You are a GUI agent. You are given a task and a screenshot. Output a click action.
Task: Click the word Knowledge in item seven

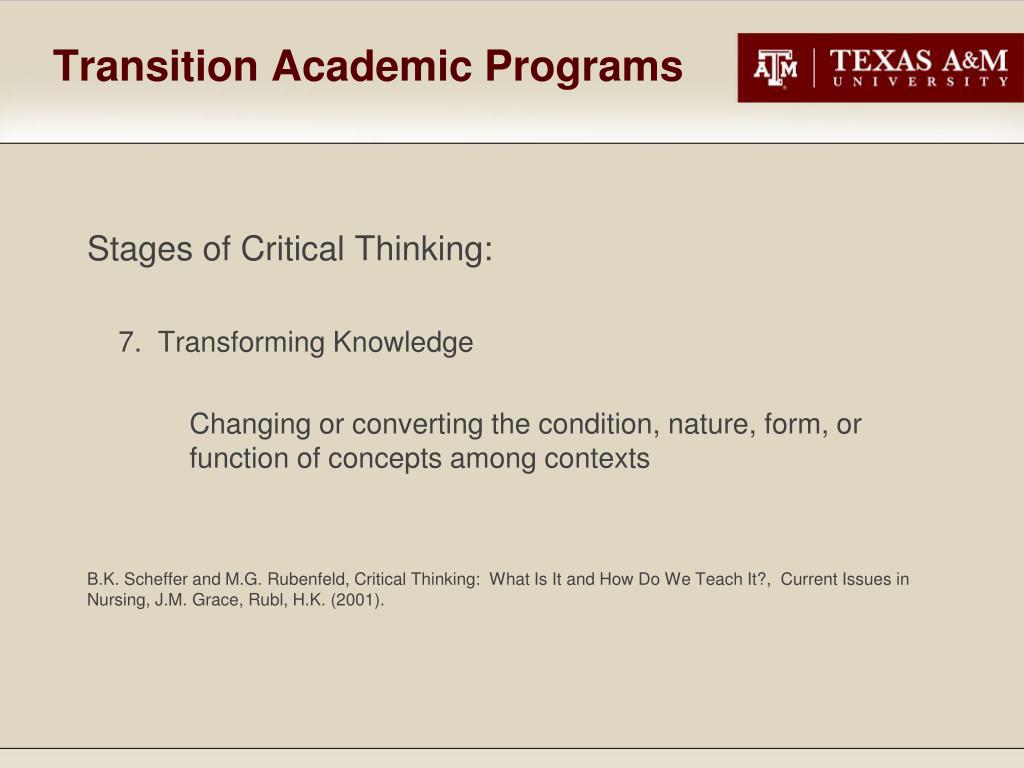point(403,343)
